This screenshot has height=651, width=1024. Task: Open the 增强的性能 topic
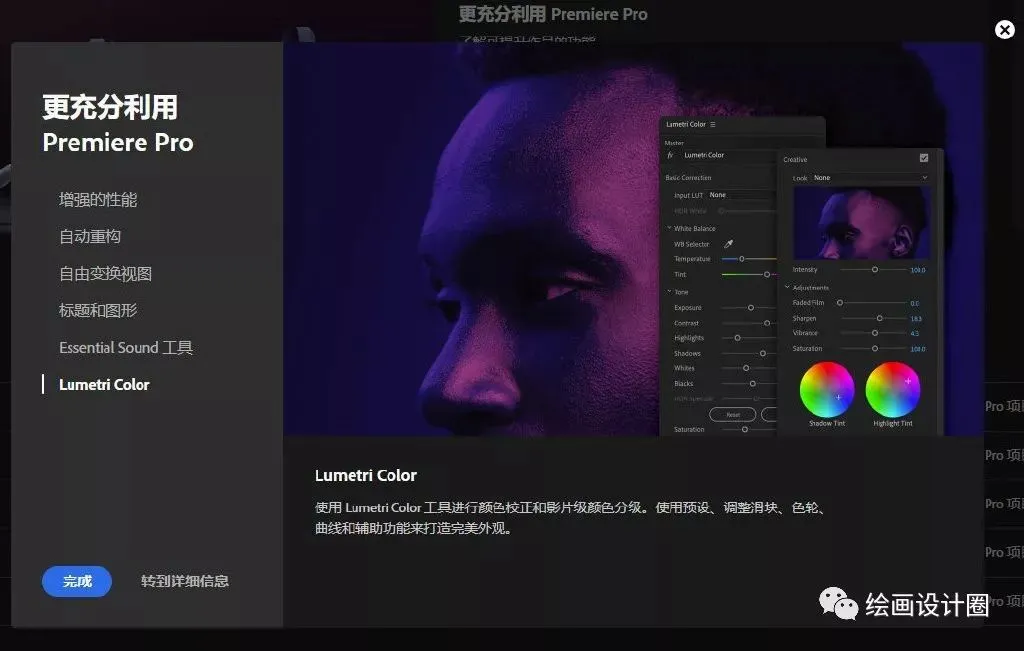[98, 200]
